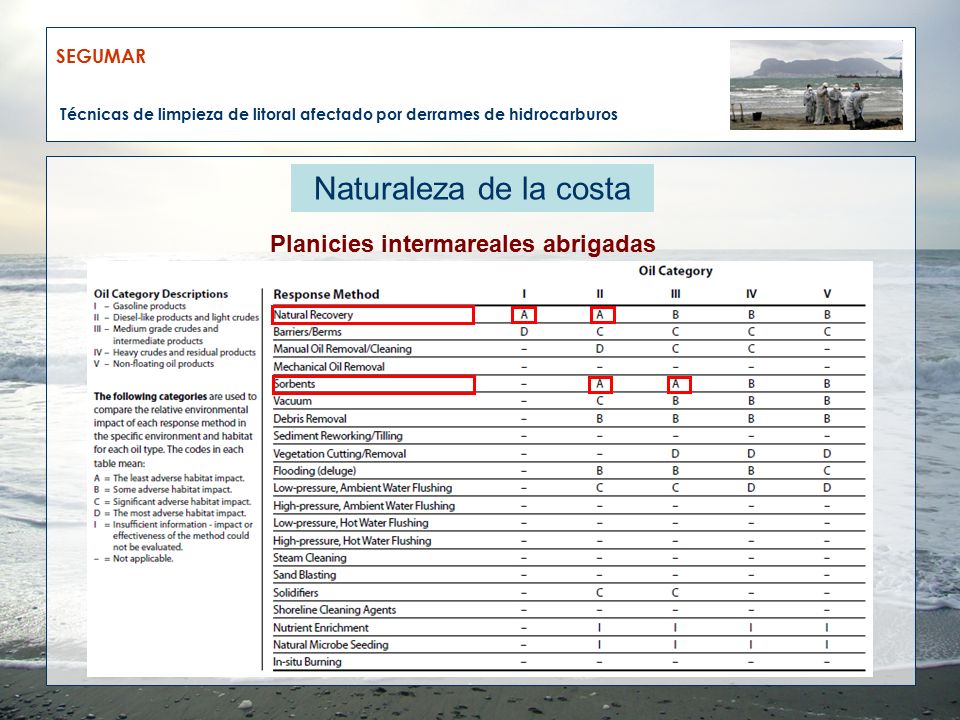Click the 'C' cell in Vacuum column II

click(600, 401)
